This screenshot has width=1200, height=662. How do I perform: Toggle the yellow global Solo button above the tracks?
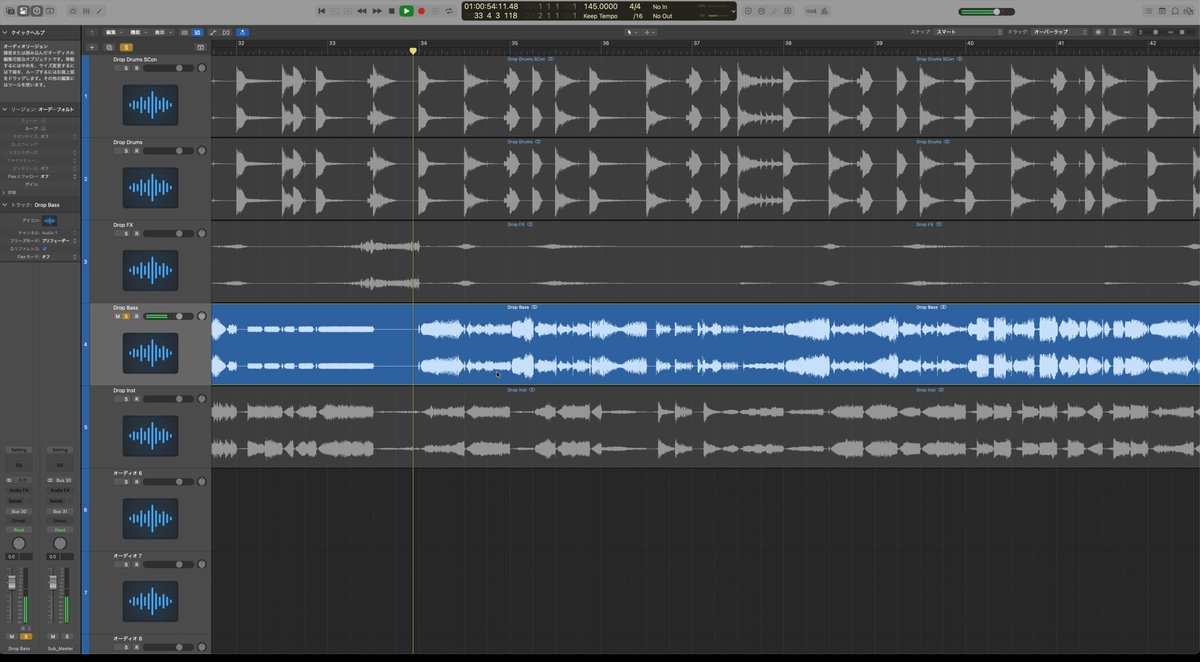pyautogui.click(x=126, y=47)
